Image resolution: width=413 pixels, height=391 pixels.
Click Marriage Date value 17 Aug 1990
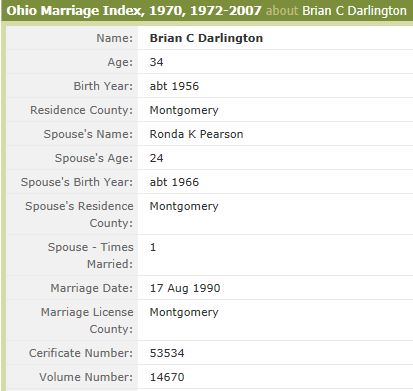click(x=185, y=288)
